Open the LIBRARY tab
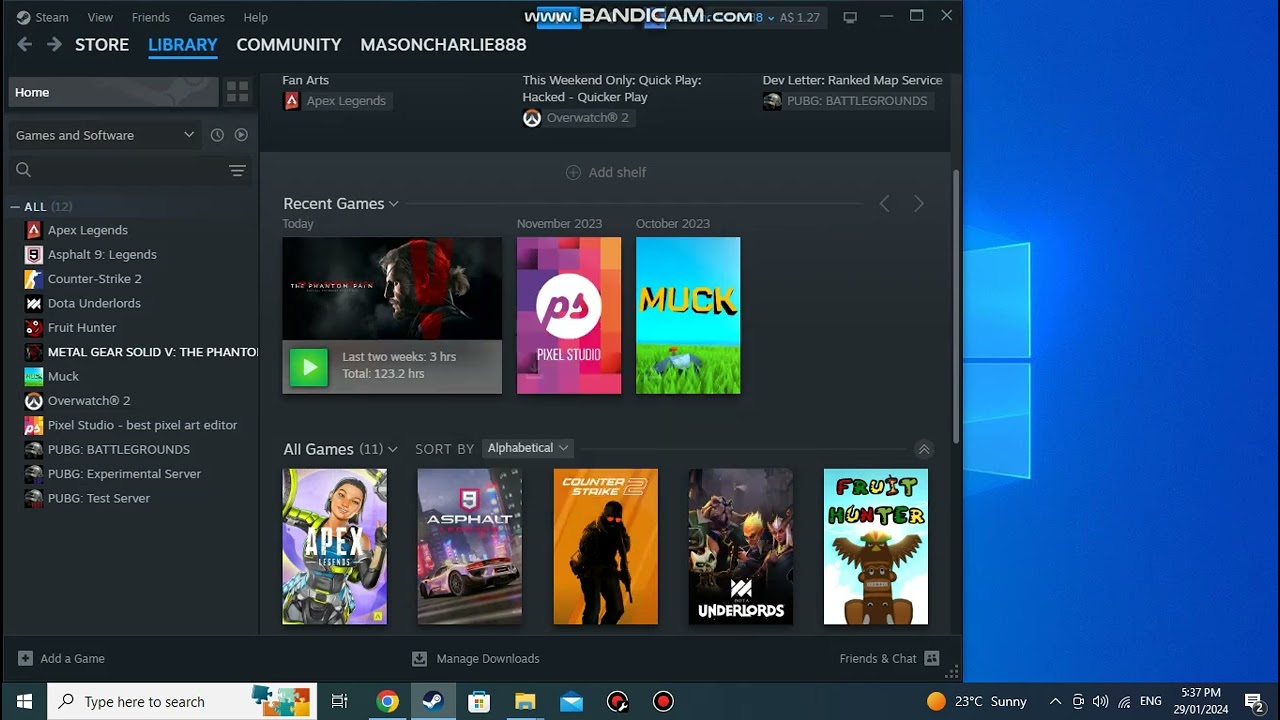Image resolution: width=1280 pixels, height=720 pixels. [182, 45]
